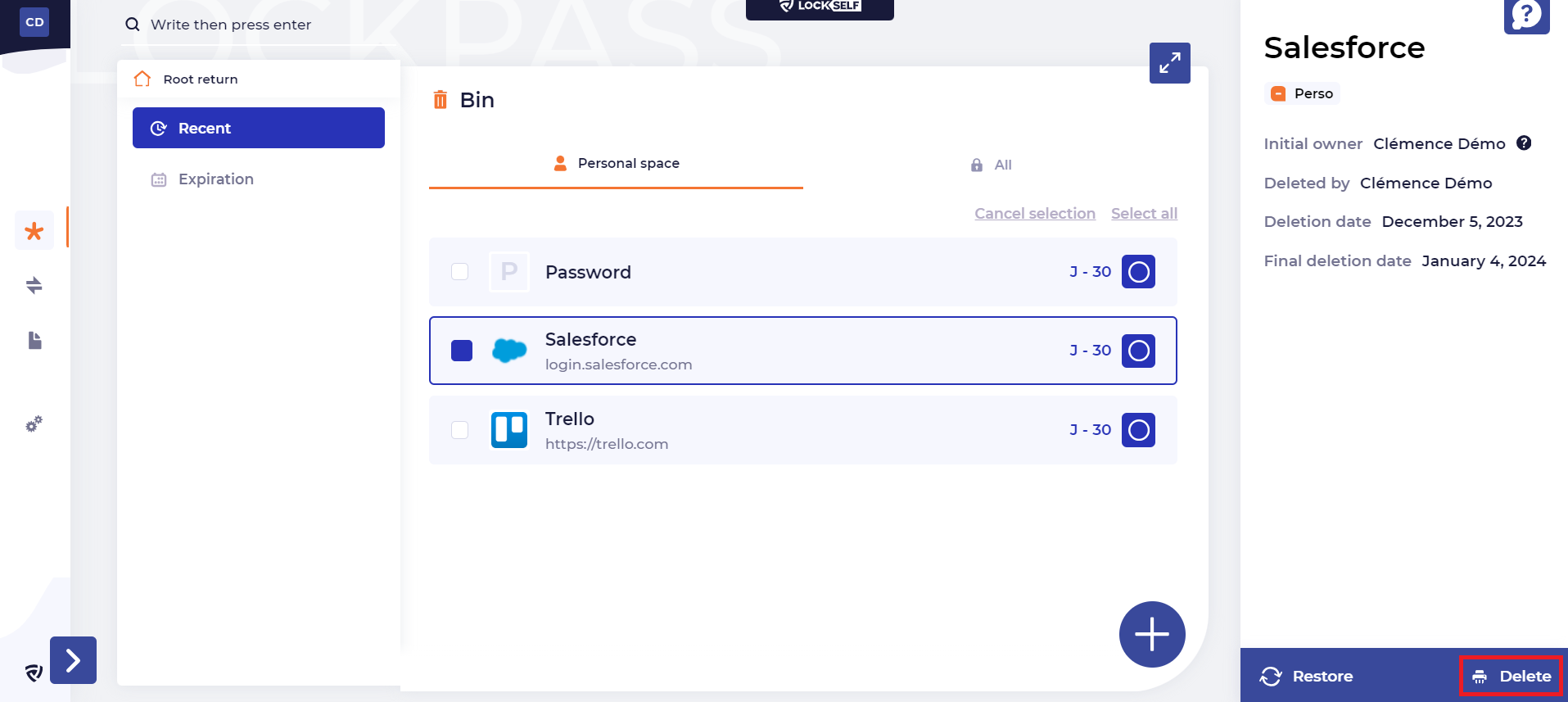This screenshot has width=1568, height=702.
Task: Switch to the All tab
Action: (x=992, y=165)
